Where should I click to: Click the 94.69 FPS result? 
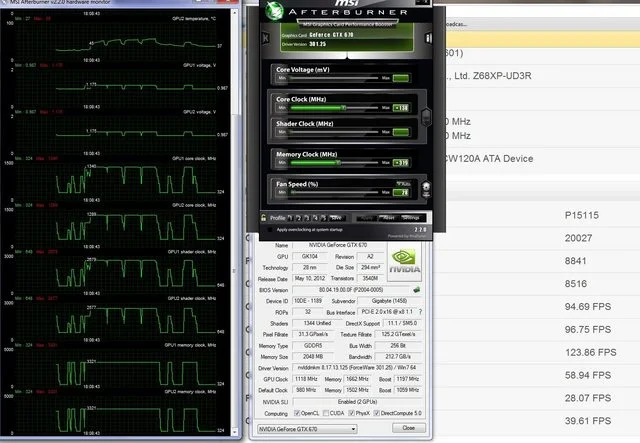click(588, 307)
